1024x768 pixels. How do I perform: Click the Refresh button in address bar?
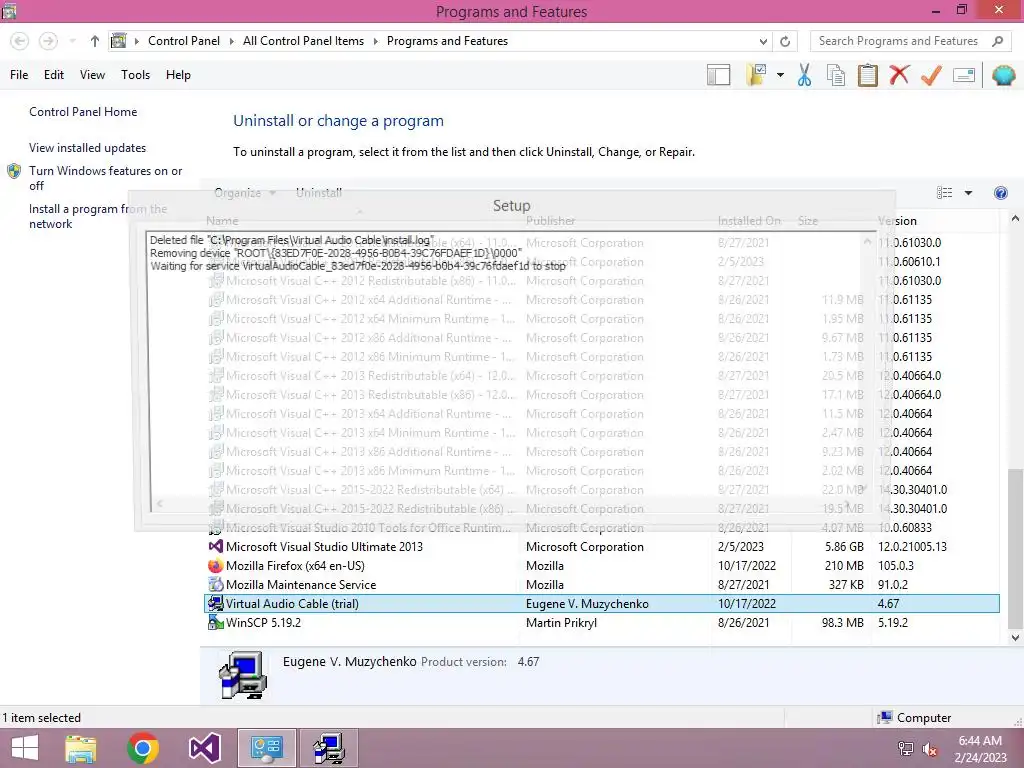pyautogui.click(x=785, y=41)
